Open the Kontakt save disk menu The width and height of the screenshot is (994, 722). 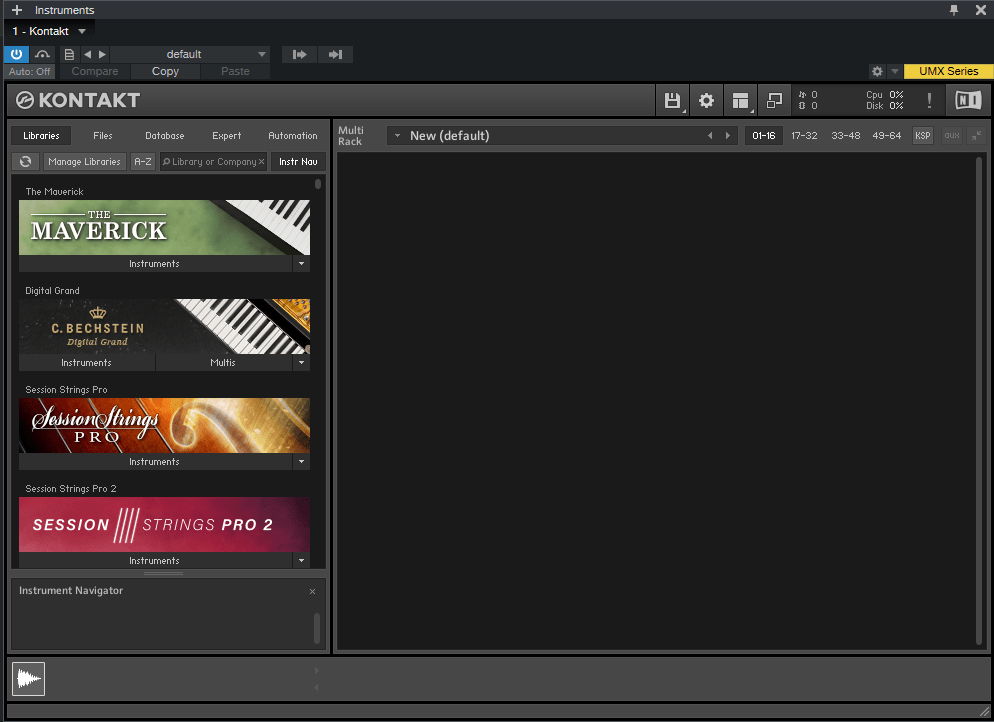(672, 100)
